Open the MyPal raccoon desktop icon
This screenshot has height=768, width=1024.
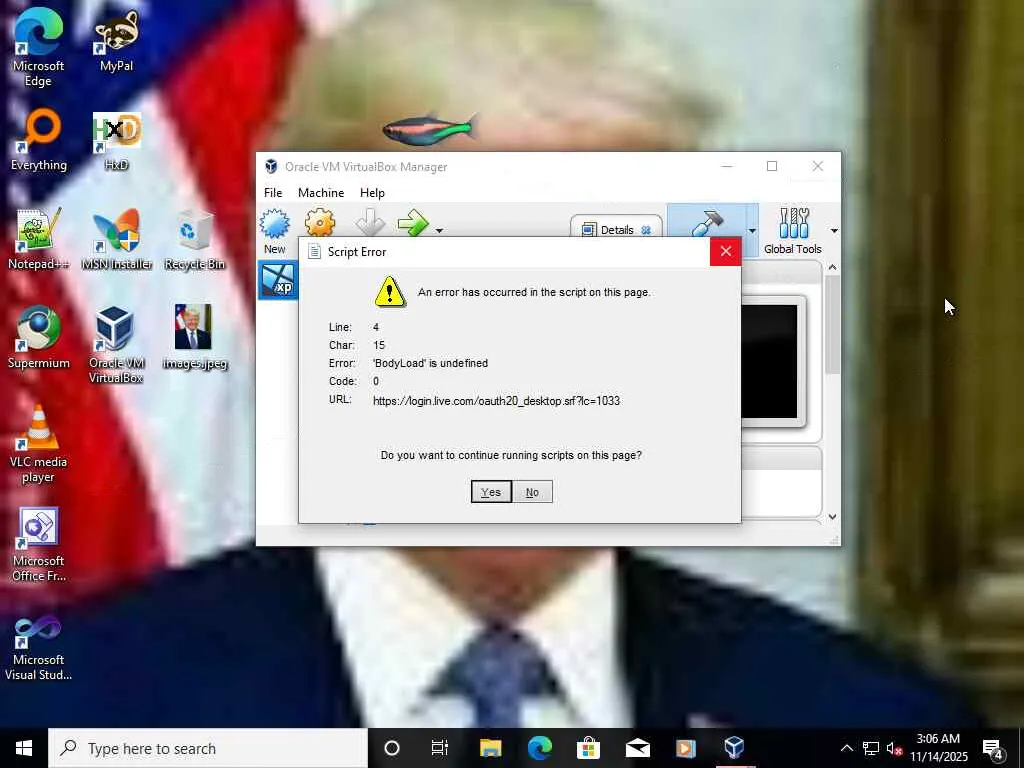pos(116,40)
